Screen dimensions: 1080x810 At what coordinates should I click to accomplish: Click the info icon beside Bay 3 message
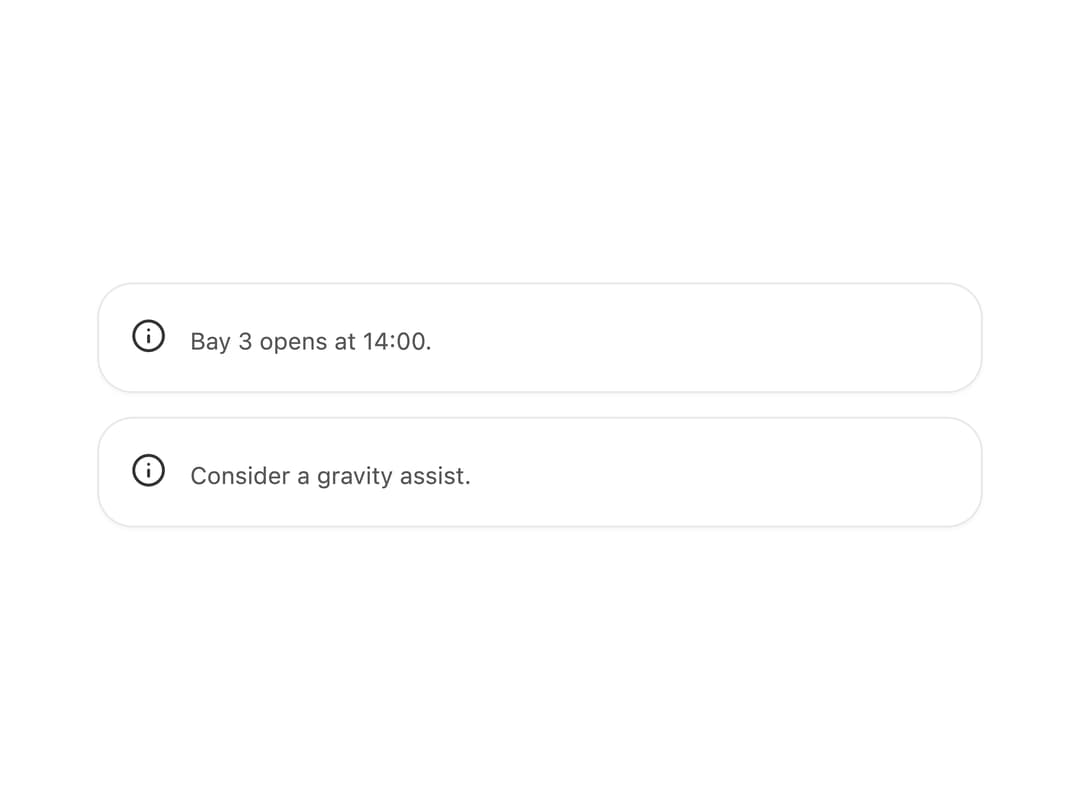pyautogui.click(x=148, y=336)
